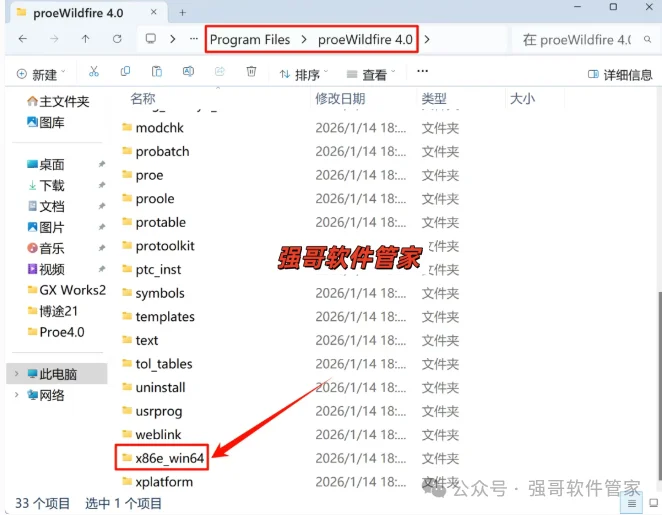
Task: Sort by 名称 column header
Action: click(143, 98)
